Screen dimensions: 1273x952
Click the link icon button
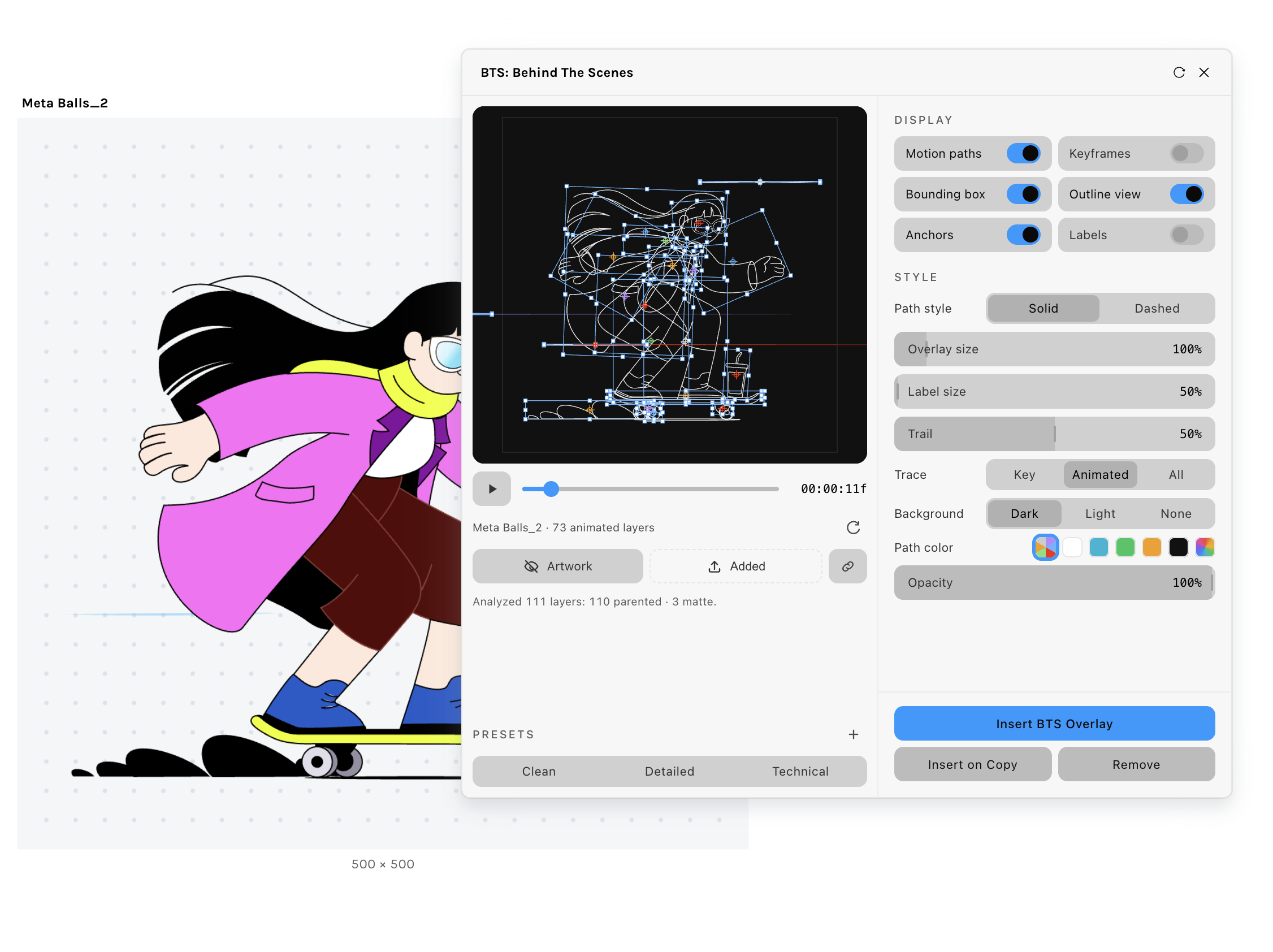tap(847, 566)
